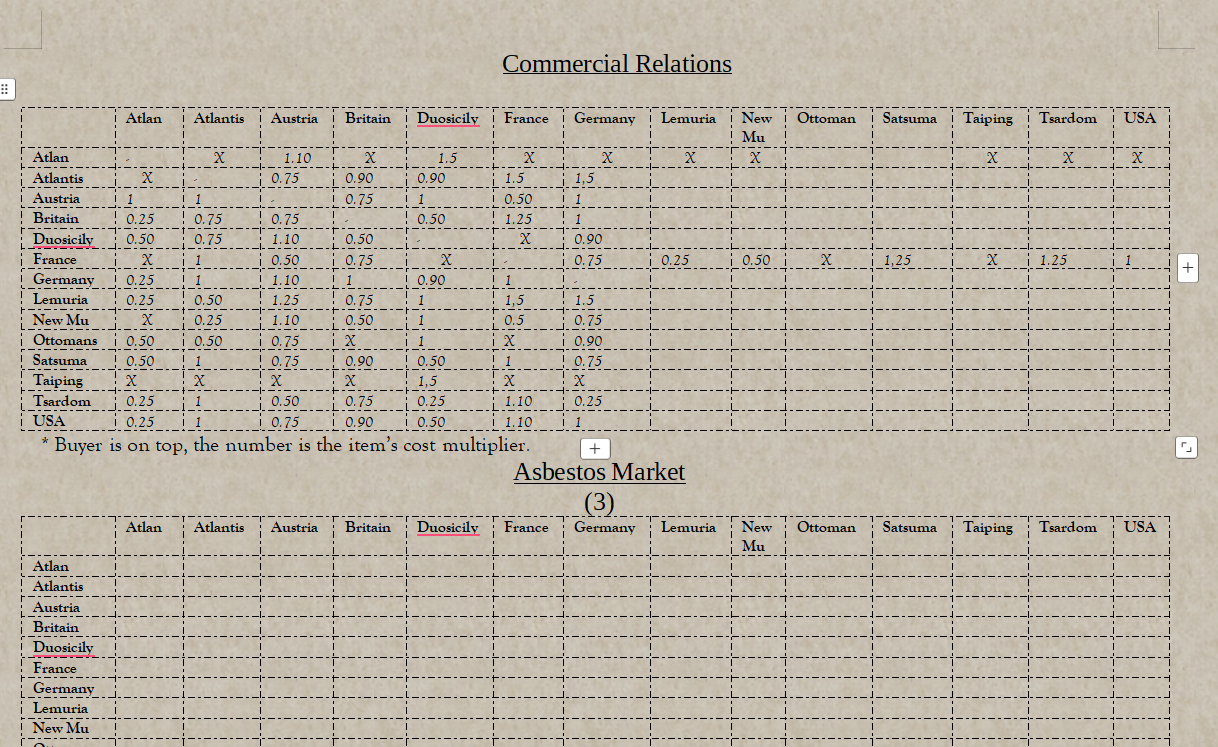Click 1.5 in the Atlan row, Duosicily column
1218x747 pixels.
(447, 158)
